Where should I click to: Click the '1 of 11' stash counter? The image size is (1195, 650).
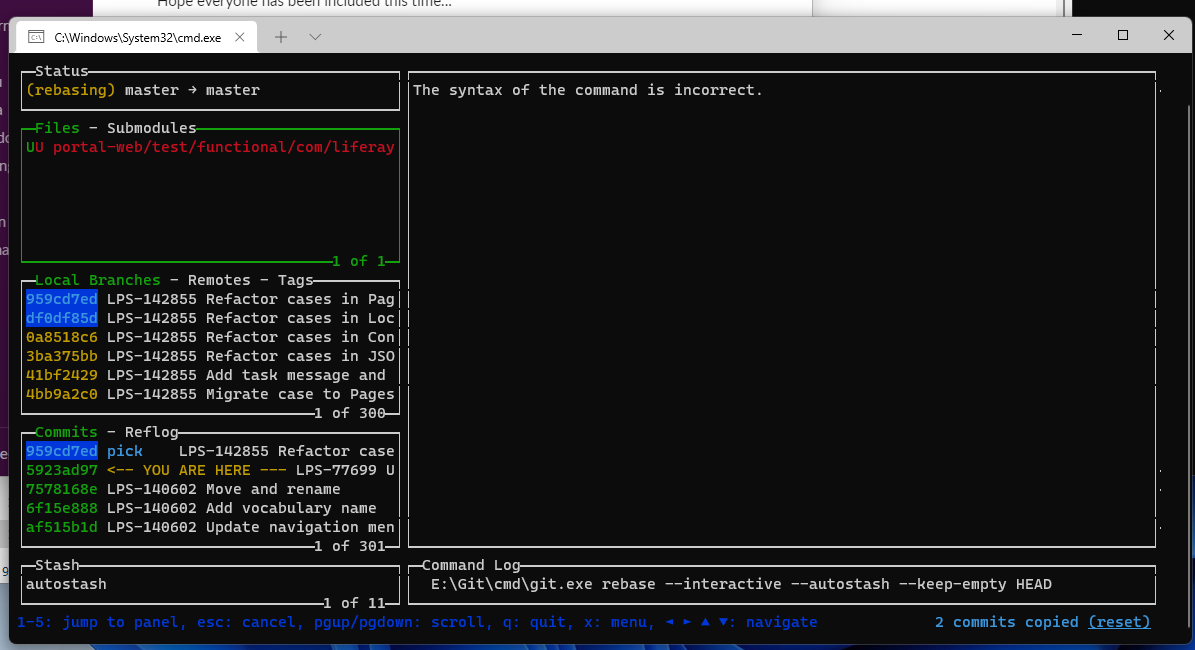tap(354, 603)
